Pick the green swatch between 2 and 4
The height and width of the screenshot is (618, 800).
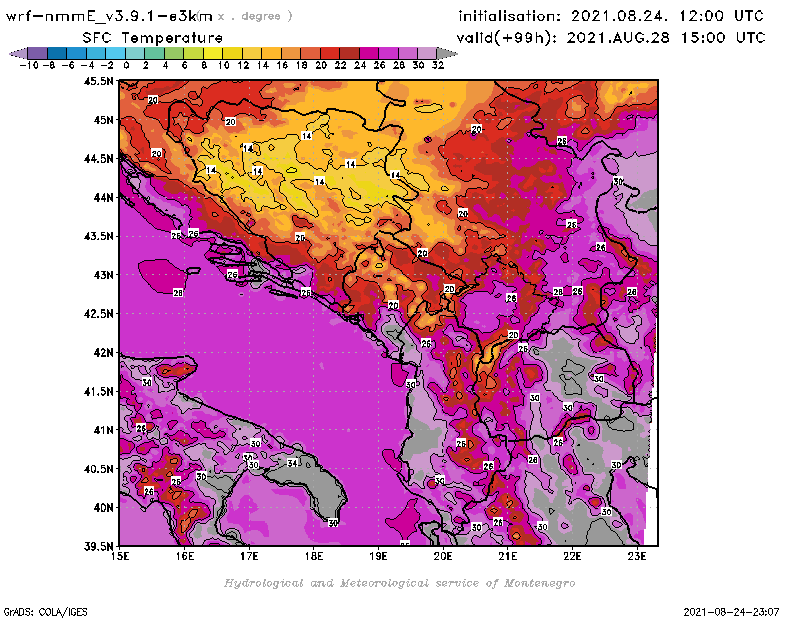pos(155,53)
